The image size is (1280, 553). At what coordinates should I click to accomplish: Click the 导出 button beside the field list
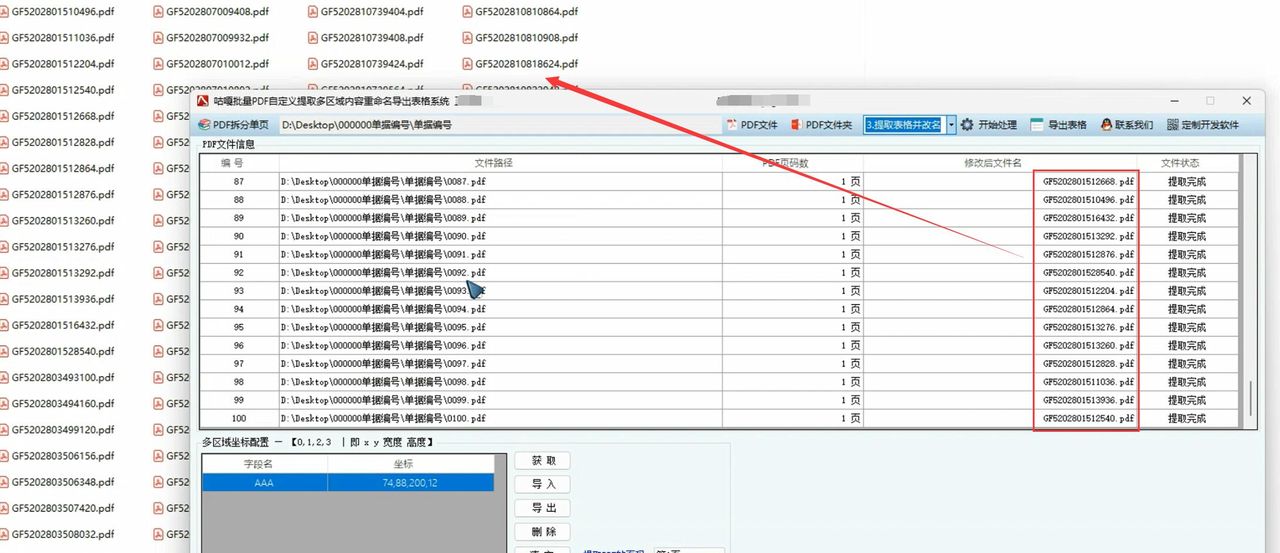tap(543, 508)
